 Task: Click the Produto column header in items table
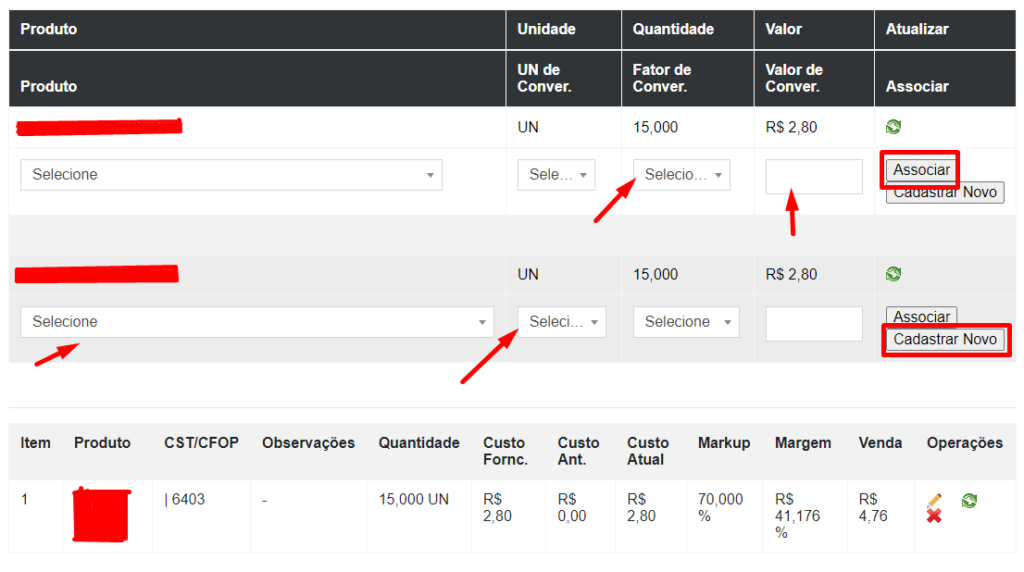pos(102,443)
